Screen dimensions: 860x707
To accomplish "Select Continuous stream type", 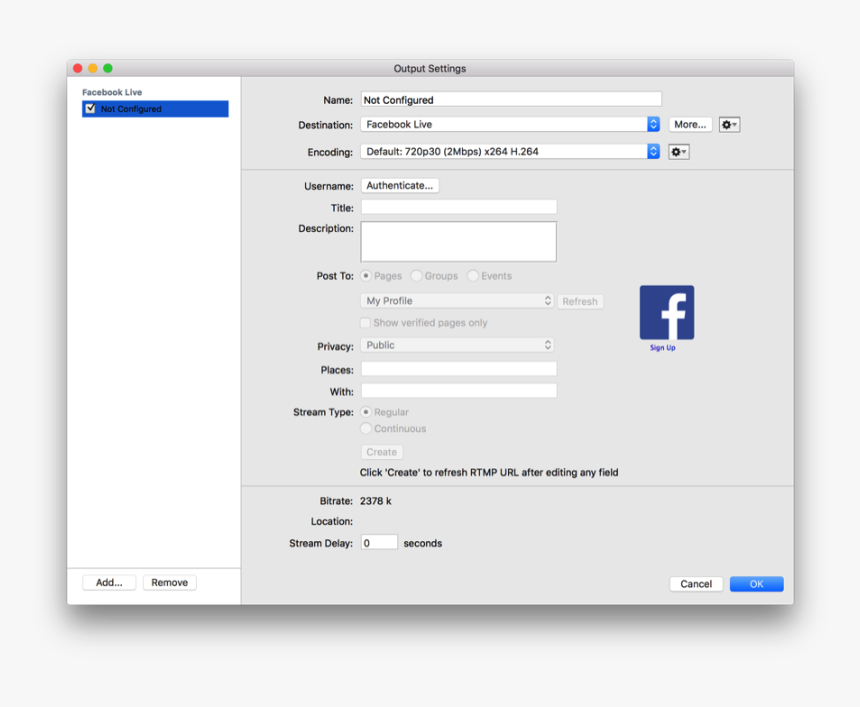I will [366, 429].
